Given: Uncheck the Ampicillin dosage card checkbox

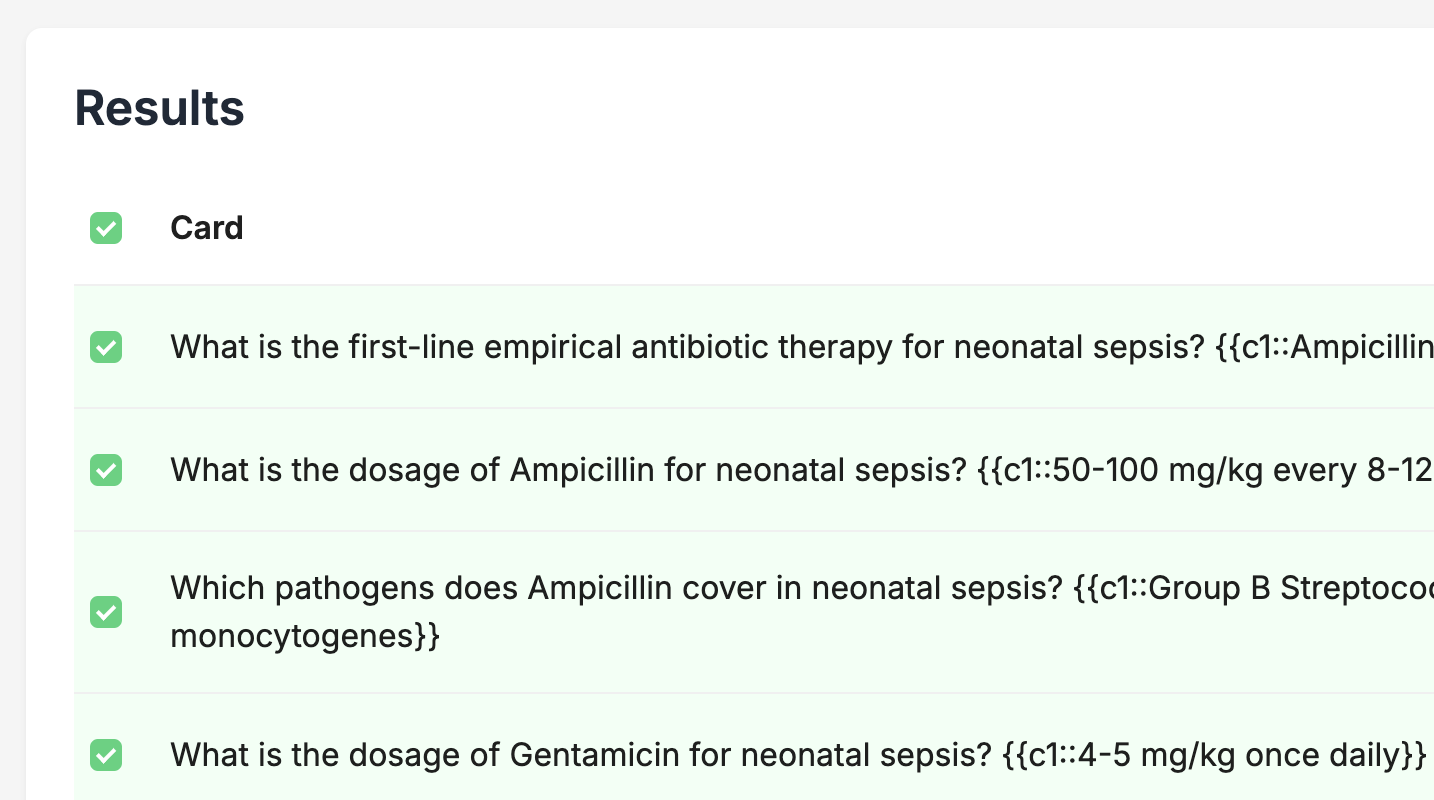Looking at the screenshot, I should (106, 469).
